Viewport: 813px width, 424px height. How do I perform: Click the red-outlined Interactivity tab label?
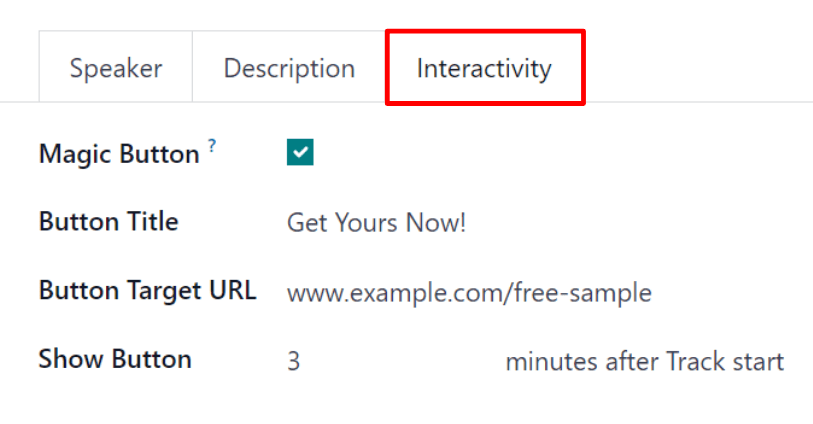click(484, 69)
